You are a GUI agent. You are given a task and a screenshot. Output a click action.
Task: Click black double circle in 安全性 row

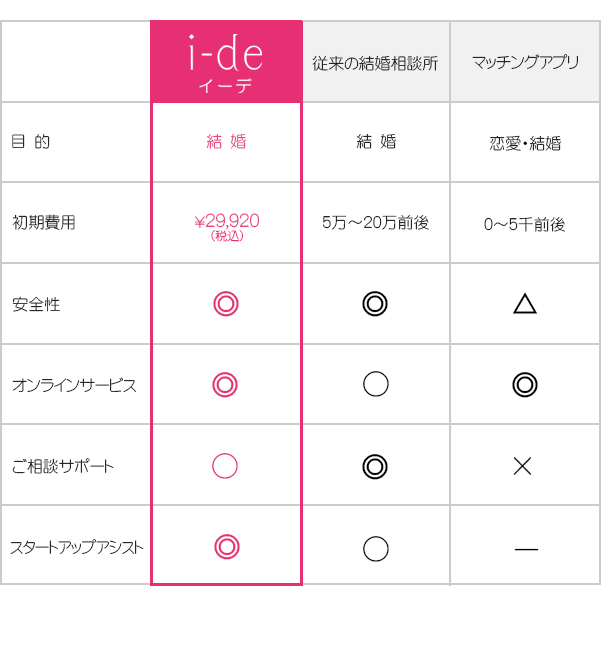click(375, 304)
